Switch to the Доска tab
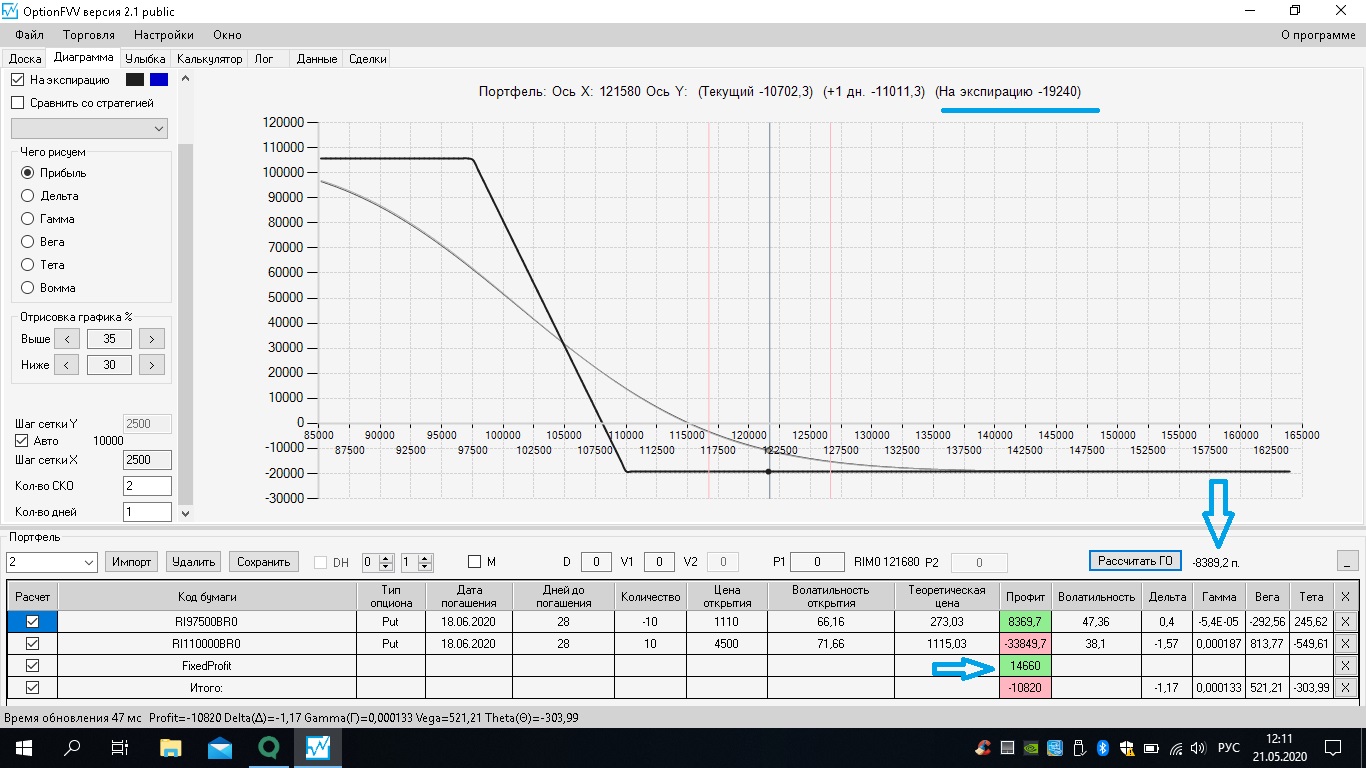 (25, 59)
